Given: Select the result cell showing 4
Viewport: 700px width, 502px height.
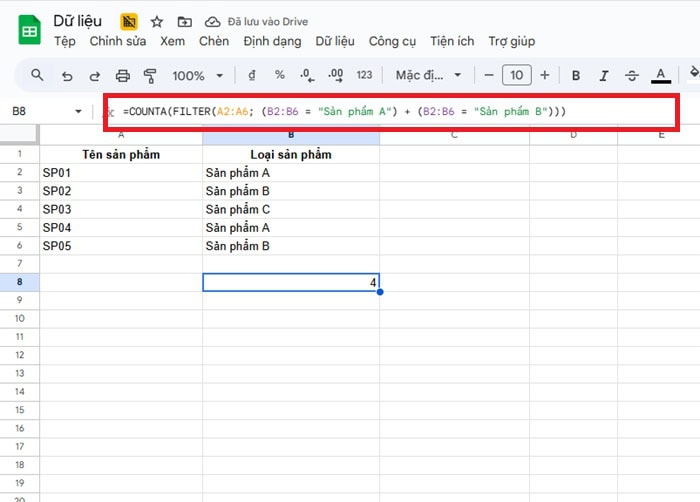Looking at the screenshot, I should click(x=291, y=282).
